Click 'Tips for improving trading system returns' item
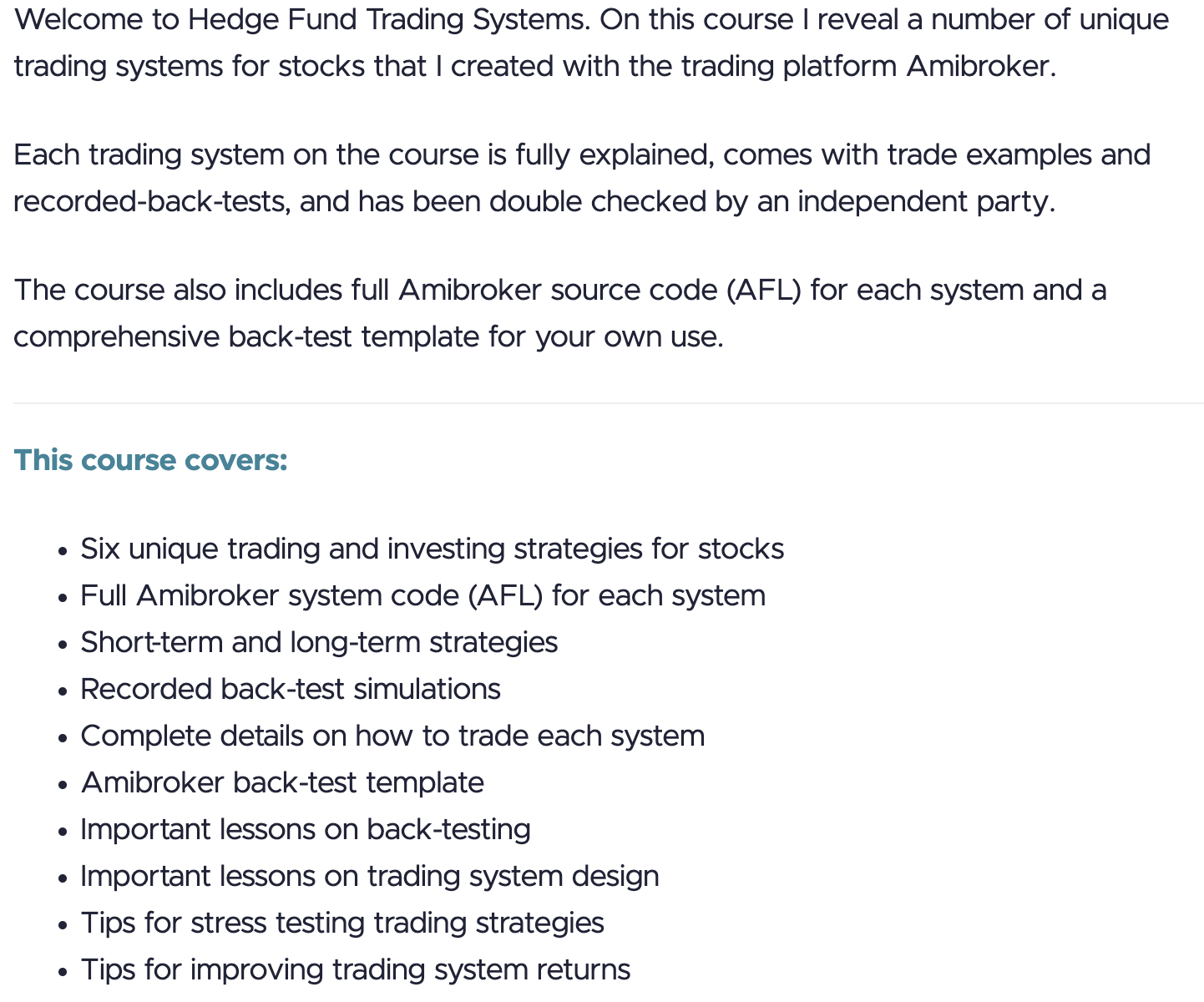The height and width of the screenshot is (1002, 1204). (356, 969)
